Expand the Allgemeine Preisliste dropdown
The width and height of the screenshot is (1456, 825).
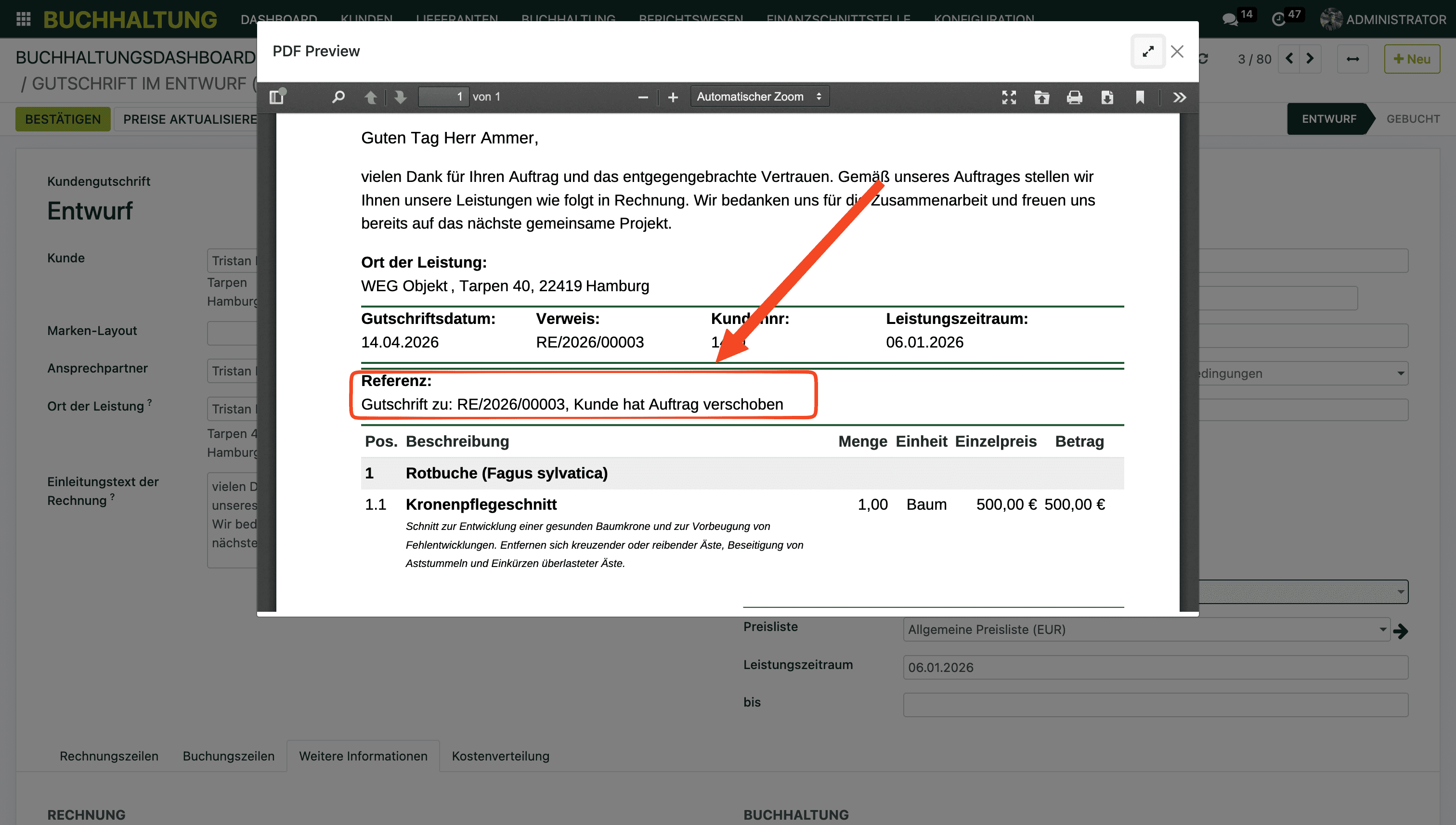click(1382, 630)
